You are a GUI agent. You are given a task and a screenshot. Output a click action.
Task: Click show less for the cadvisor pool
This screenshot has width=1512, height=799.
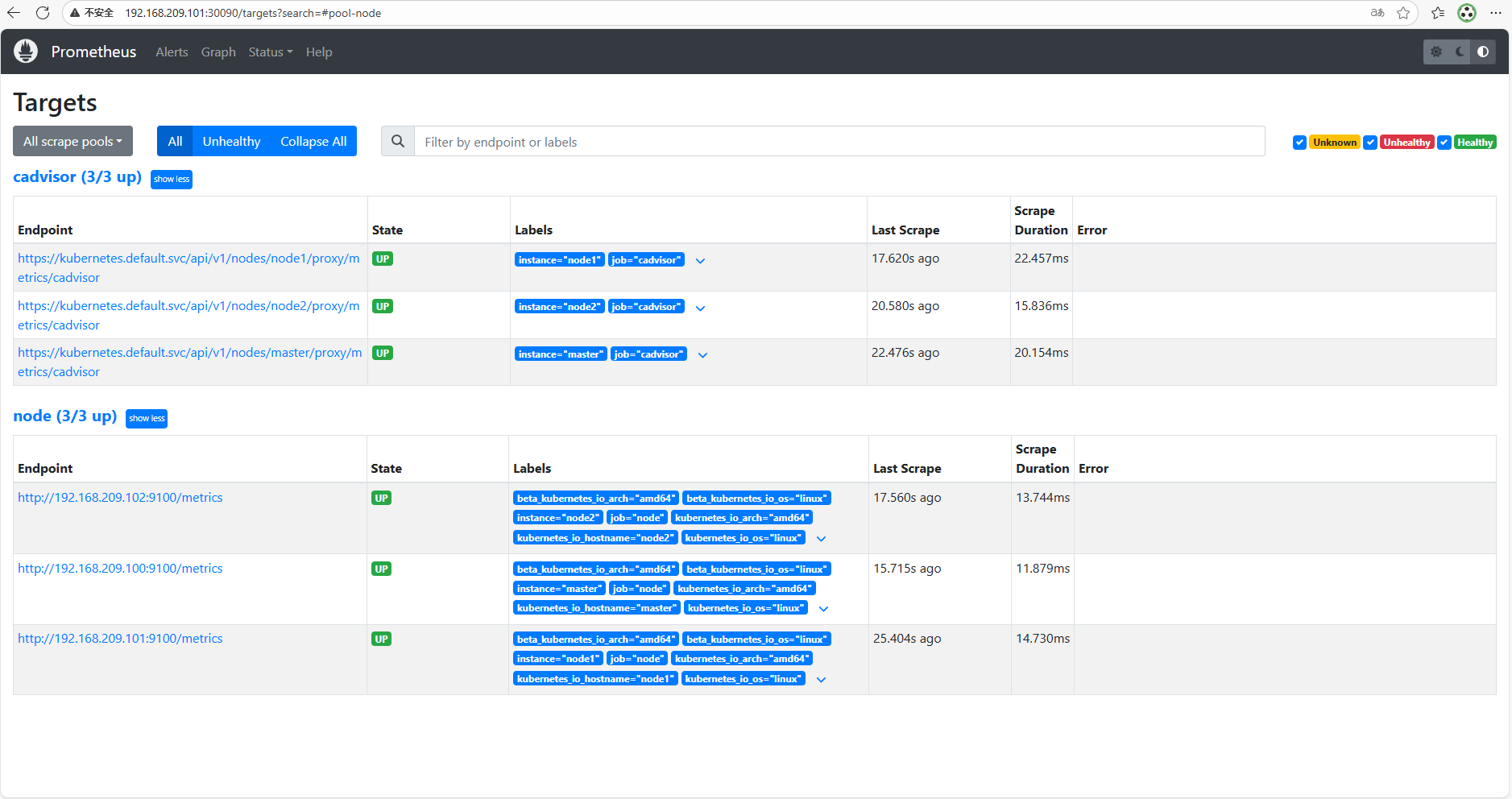(172, 179)
